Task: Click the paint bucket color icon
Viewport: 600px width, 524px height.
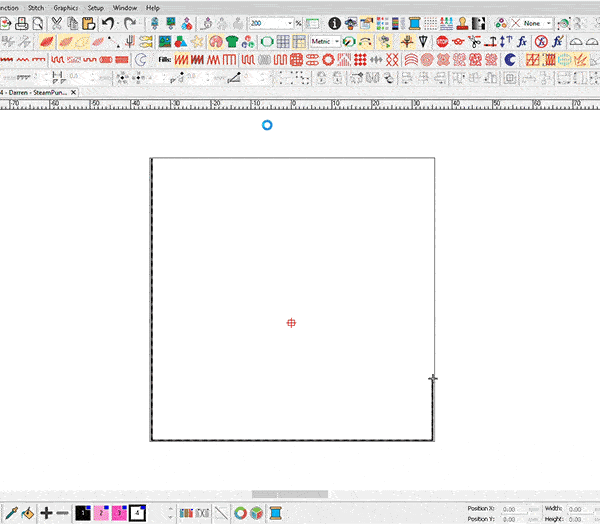Action: [x=27, y=513]
